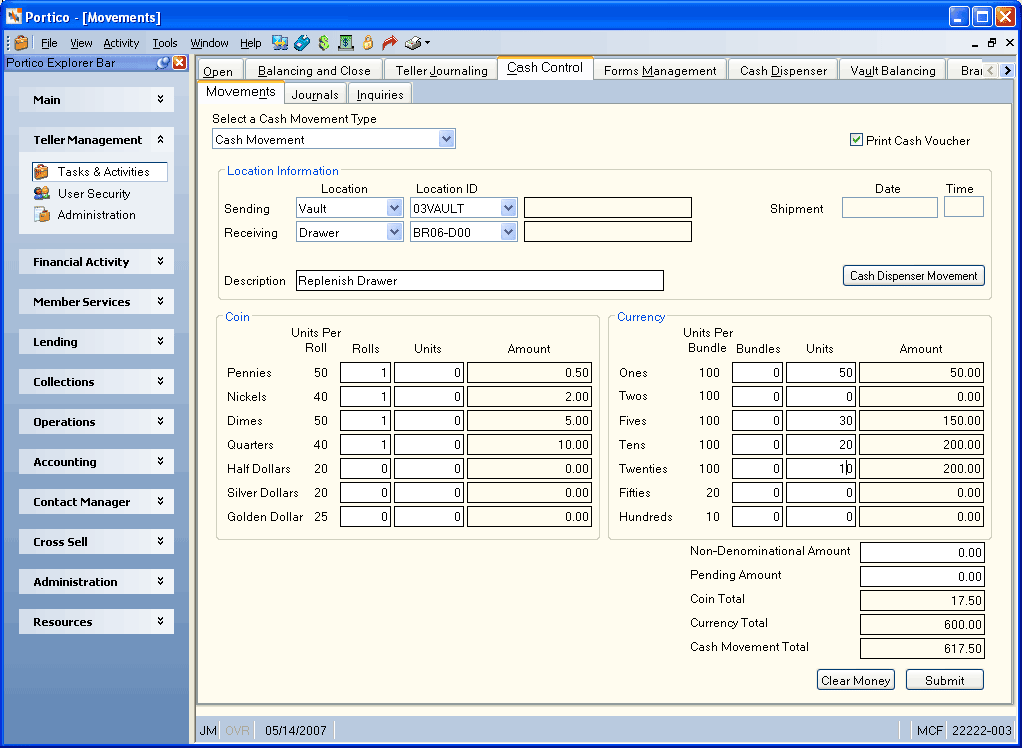Expand the Accounting section
The image size is (1022, 748).
tap(160, 461)
